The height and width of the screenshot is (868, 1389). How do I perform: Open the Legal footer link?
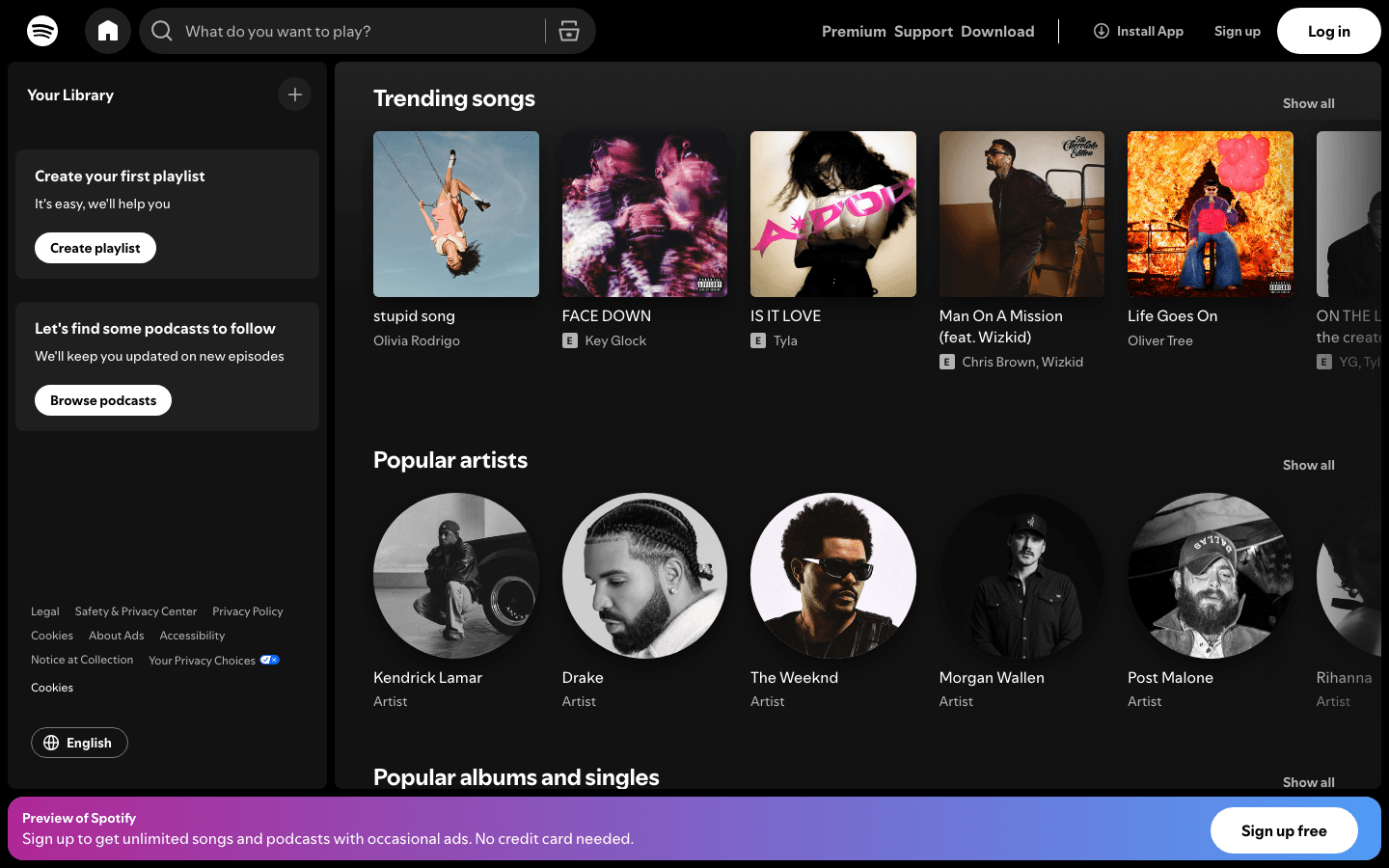(x=45, y=611)
